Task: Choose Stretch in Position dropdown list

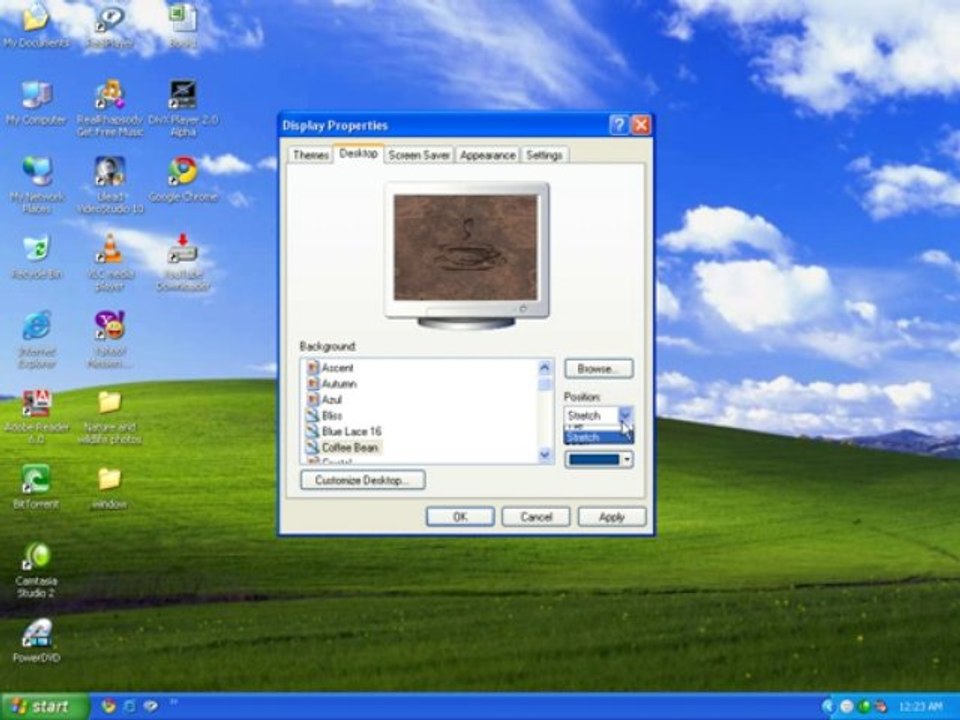Action: pyautogui.click(x=598, y=437)
